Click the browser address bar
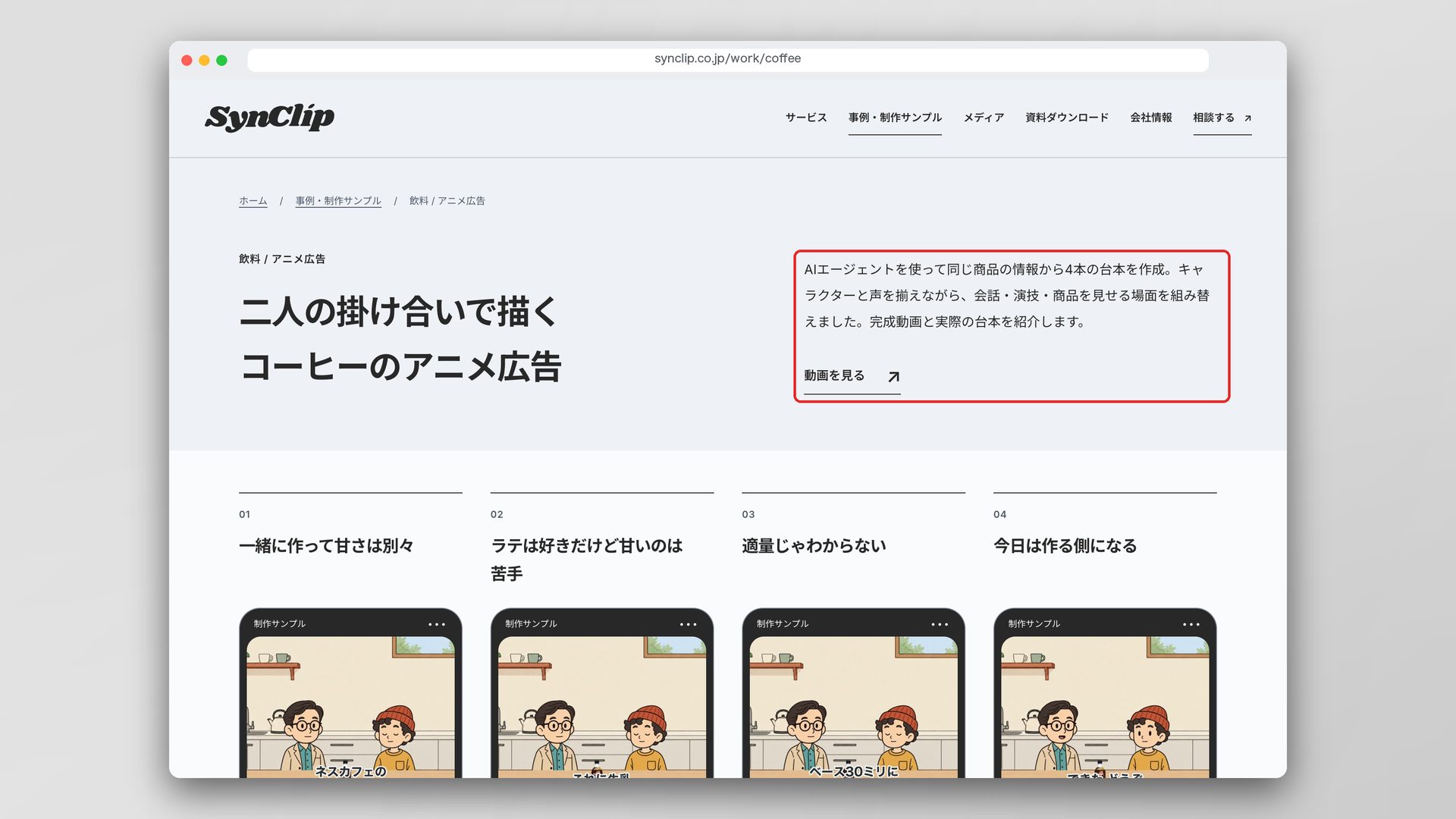1456x819 pixels. (x=728, y=59)
